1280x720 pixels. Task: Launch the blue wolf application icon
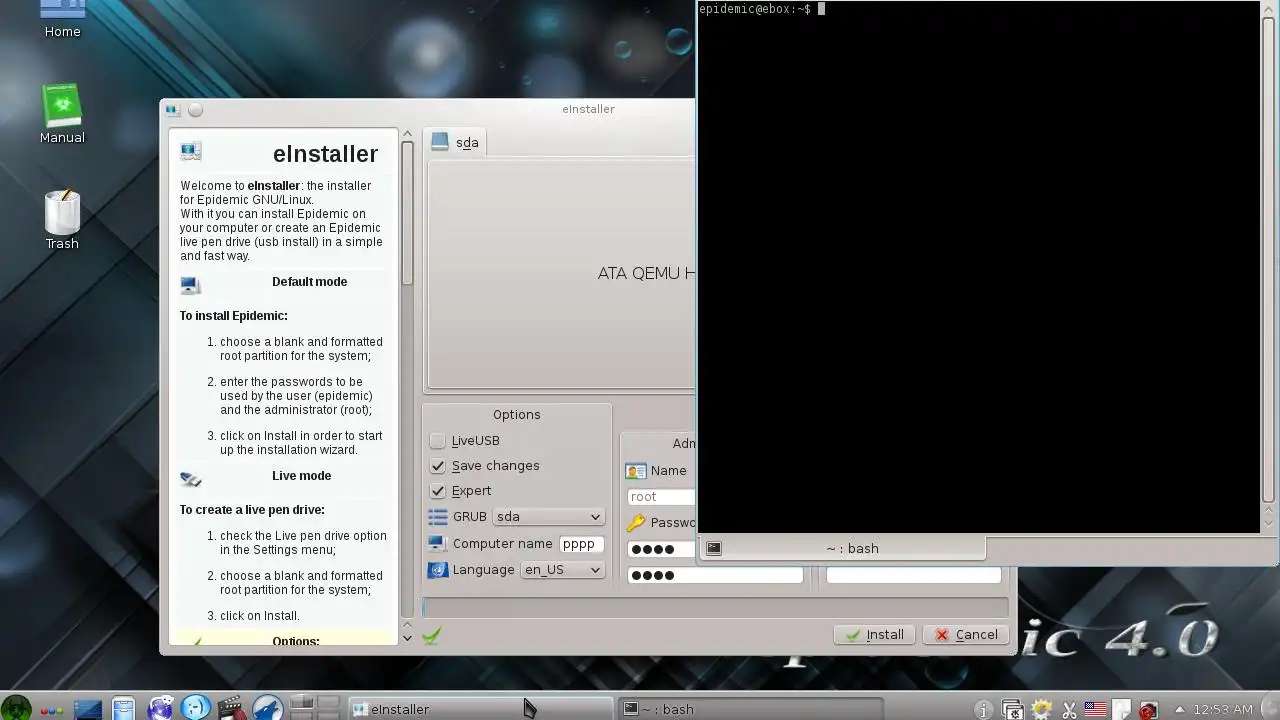[x=267, y=709]
